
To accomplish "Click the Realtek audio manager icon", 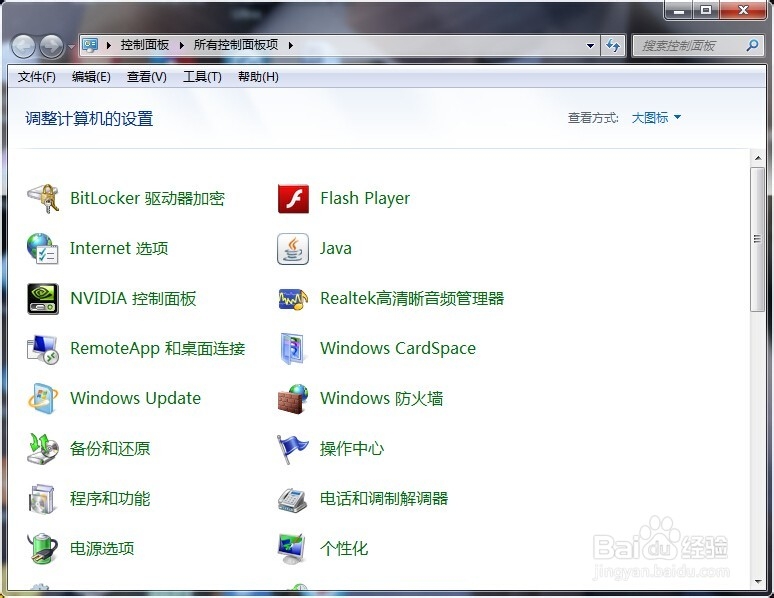I will point(293,299).
